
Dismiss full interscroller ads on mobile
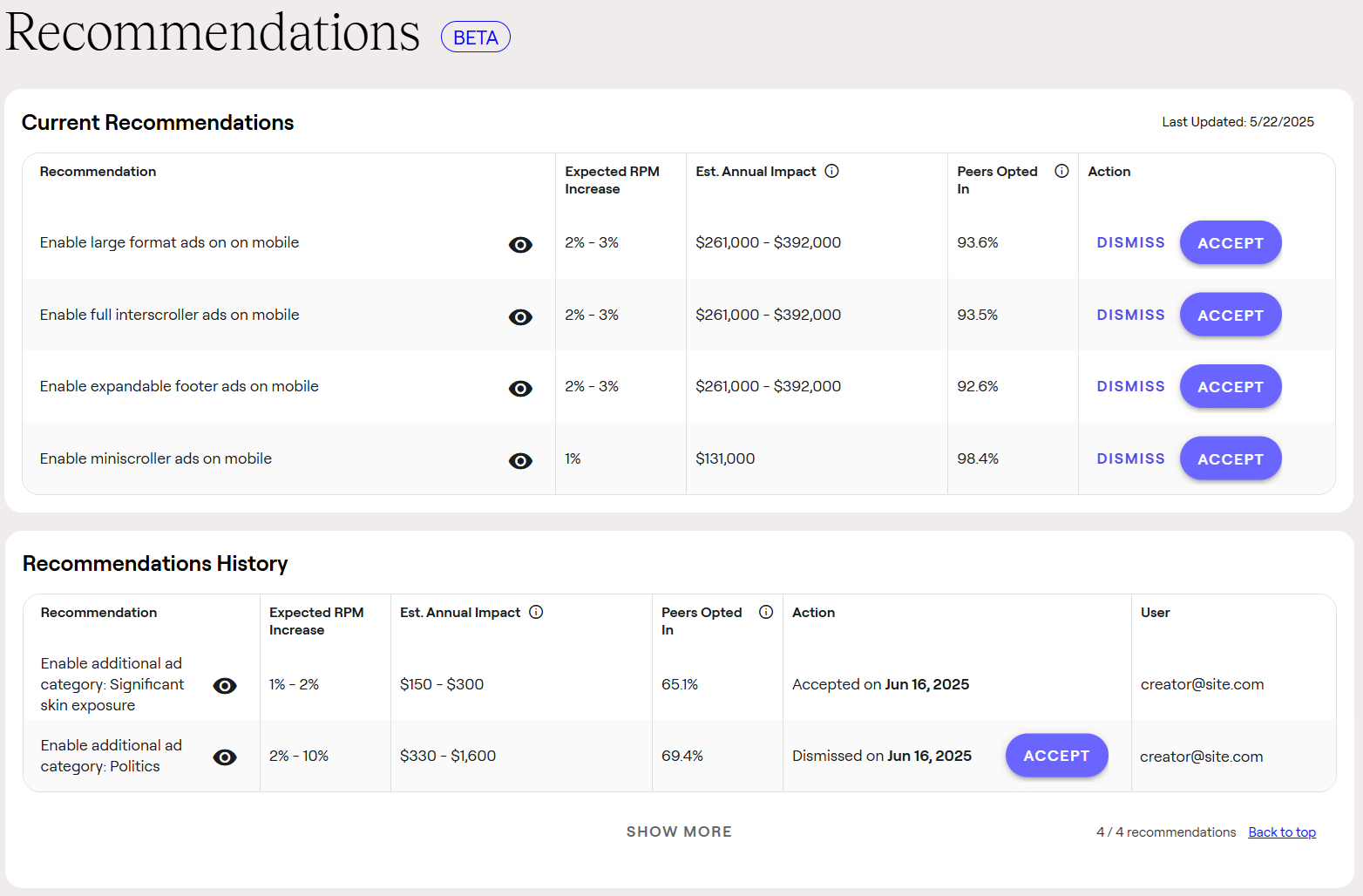[x=1130, y=316]
